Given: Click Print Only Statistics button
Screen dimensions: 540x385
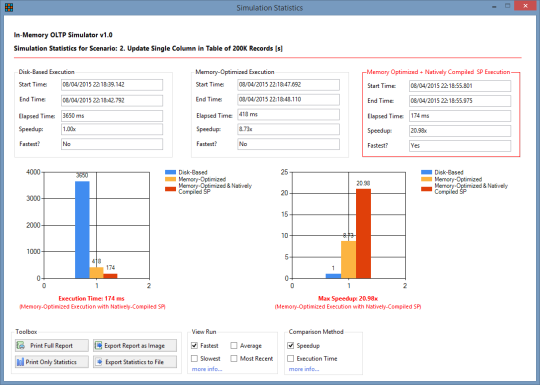Looking at the screenshot, I should (52, 362).
